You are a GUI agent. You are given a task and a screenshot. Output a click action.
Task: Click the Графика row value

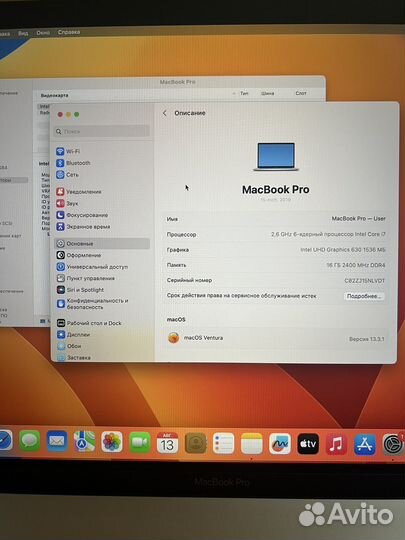343,250
